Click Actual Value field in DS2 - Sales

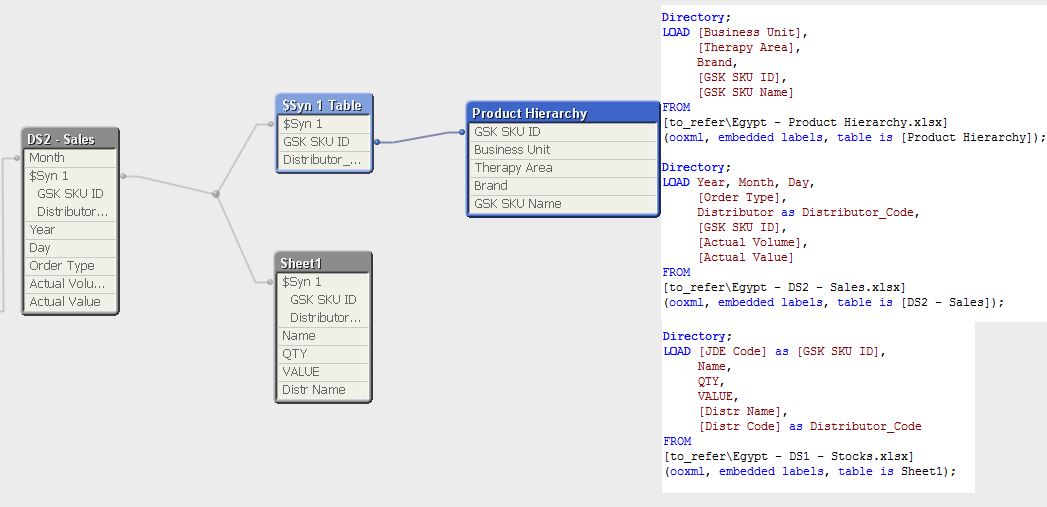65,302
